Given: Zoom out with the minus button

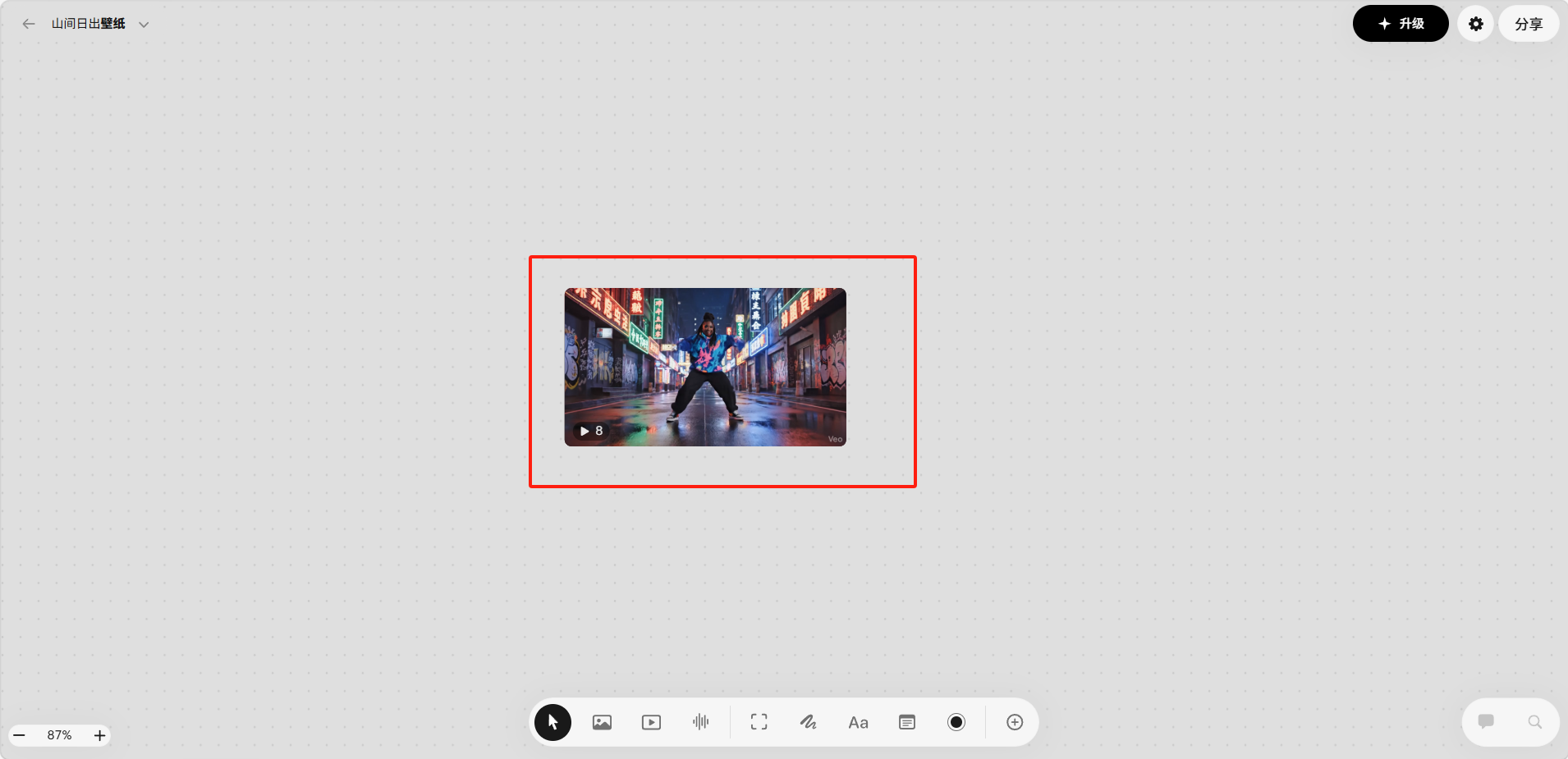Looking at the screenshot, I should pos(20,735).
